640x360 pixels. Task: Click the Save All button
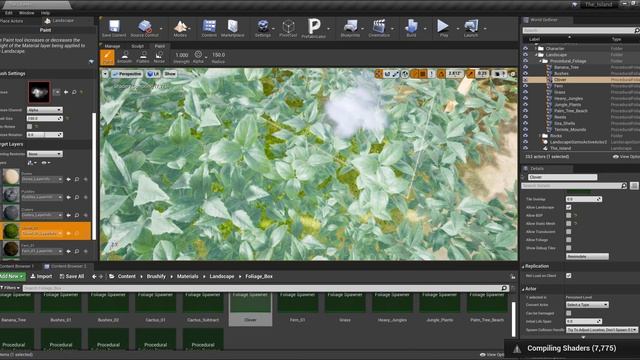(72, 276)
